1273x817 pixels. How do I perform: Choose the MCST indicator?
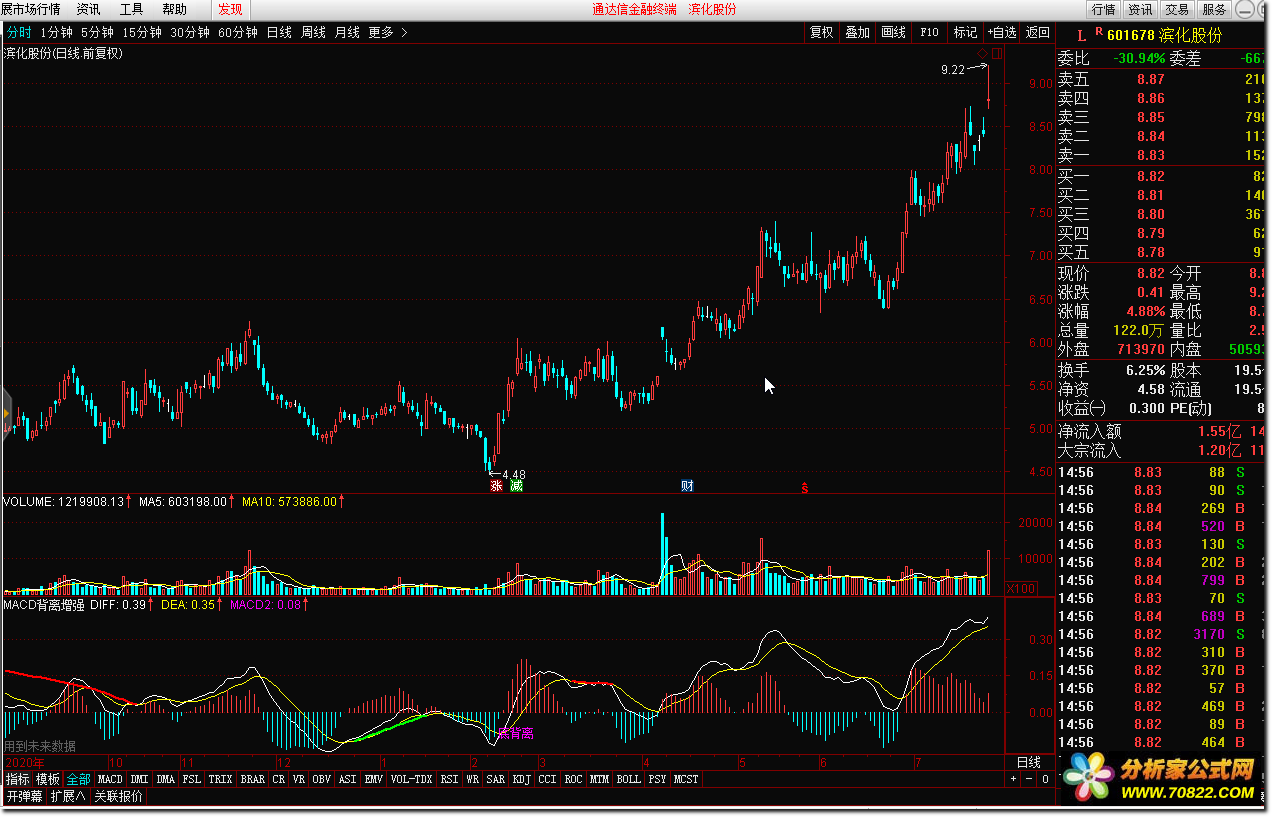pyautogui.click(x=686, y=779)
